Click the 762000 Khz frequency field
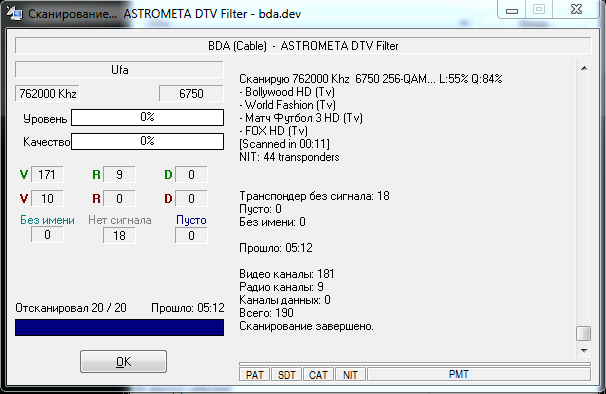This screenshot has width=606, height=394. pos(47,94)
